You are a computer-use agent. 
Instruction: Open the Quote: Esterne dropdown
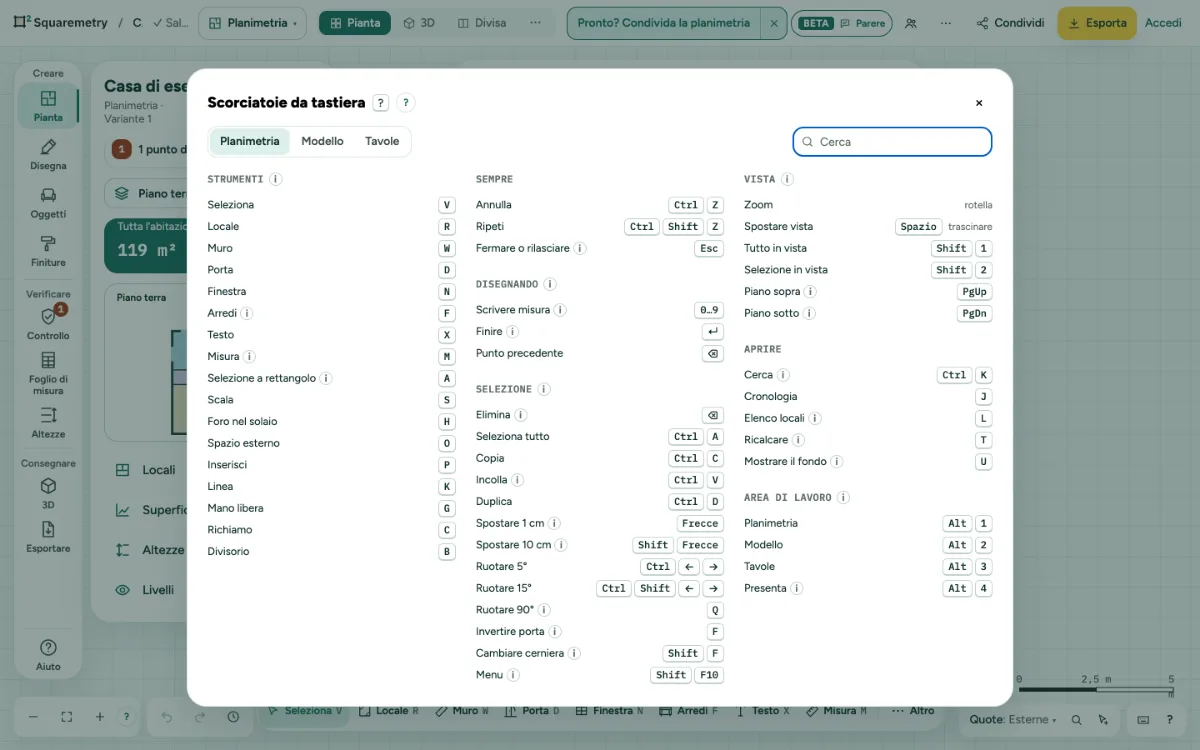pos(1013,719)
